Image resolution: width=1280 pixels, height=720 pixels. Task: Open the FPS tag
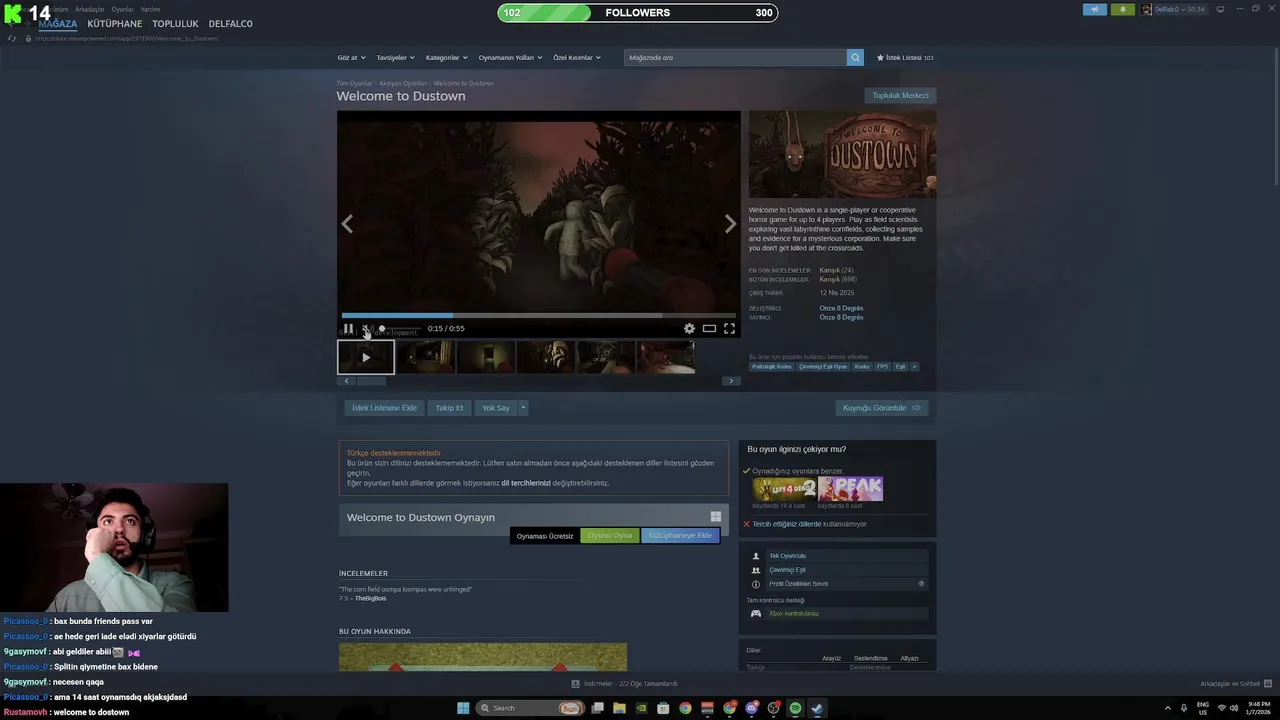coord(883,367)
